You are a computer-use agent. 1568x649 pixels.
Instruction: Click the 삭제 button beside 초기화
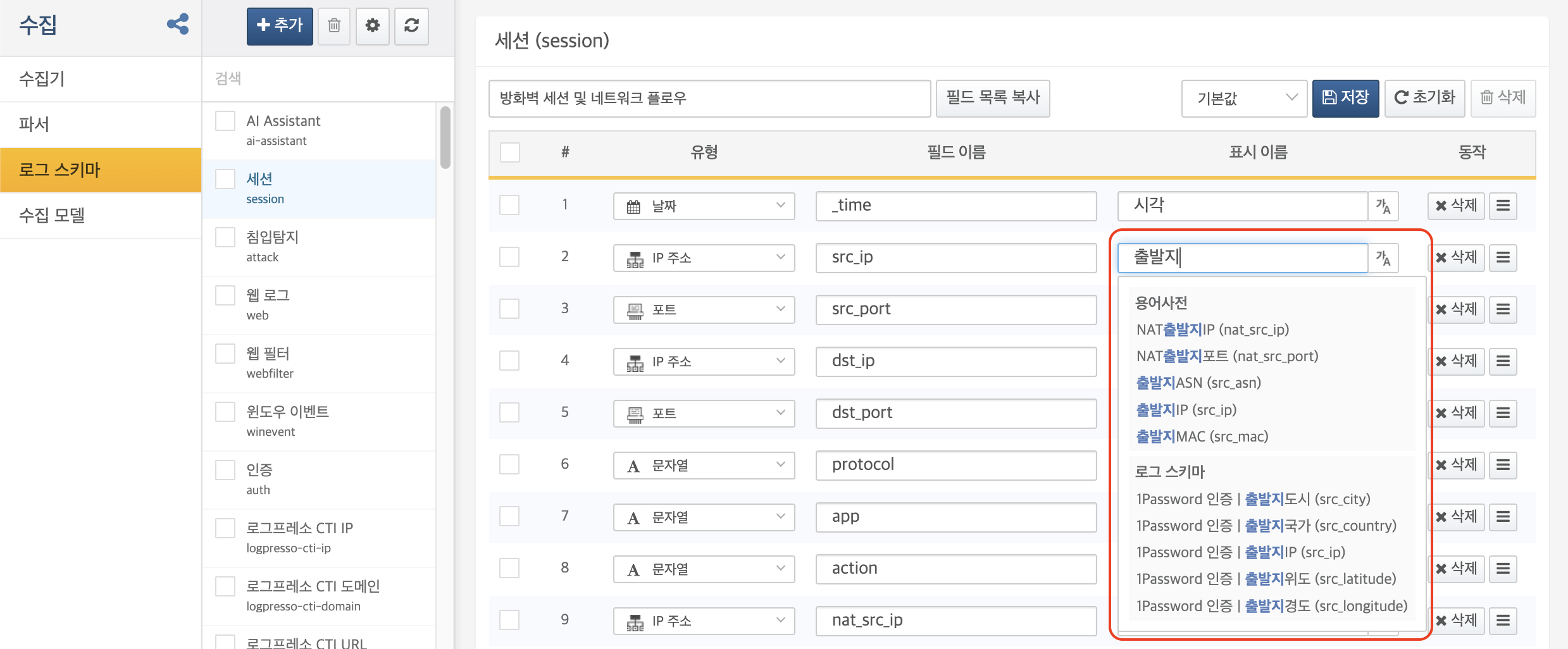[1503, 98]
